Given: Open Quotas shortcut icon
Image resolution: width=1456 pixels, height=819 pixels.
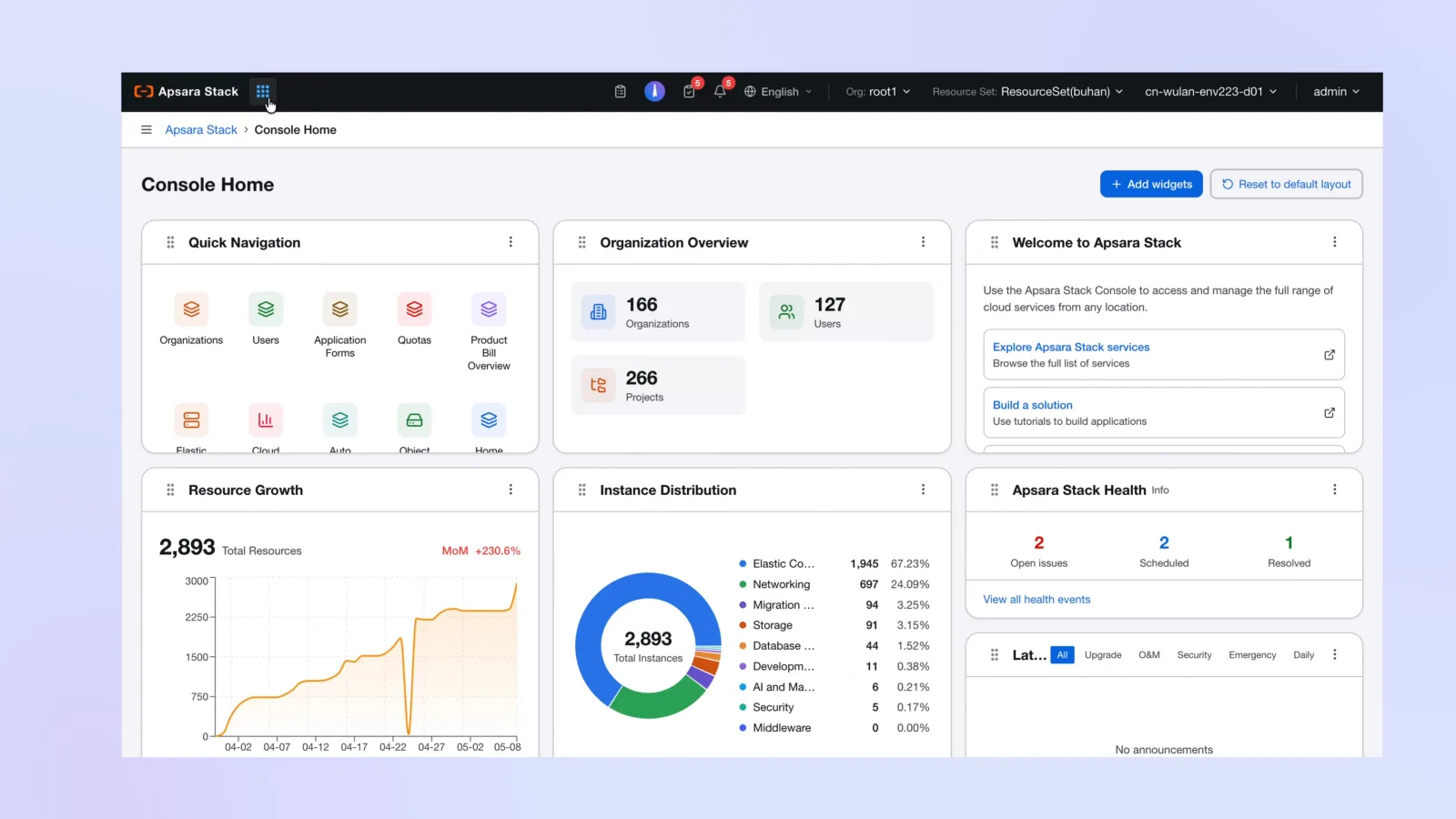Looking at the screenshot, I should tap(414, 309).
